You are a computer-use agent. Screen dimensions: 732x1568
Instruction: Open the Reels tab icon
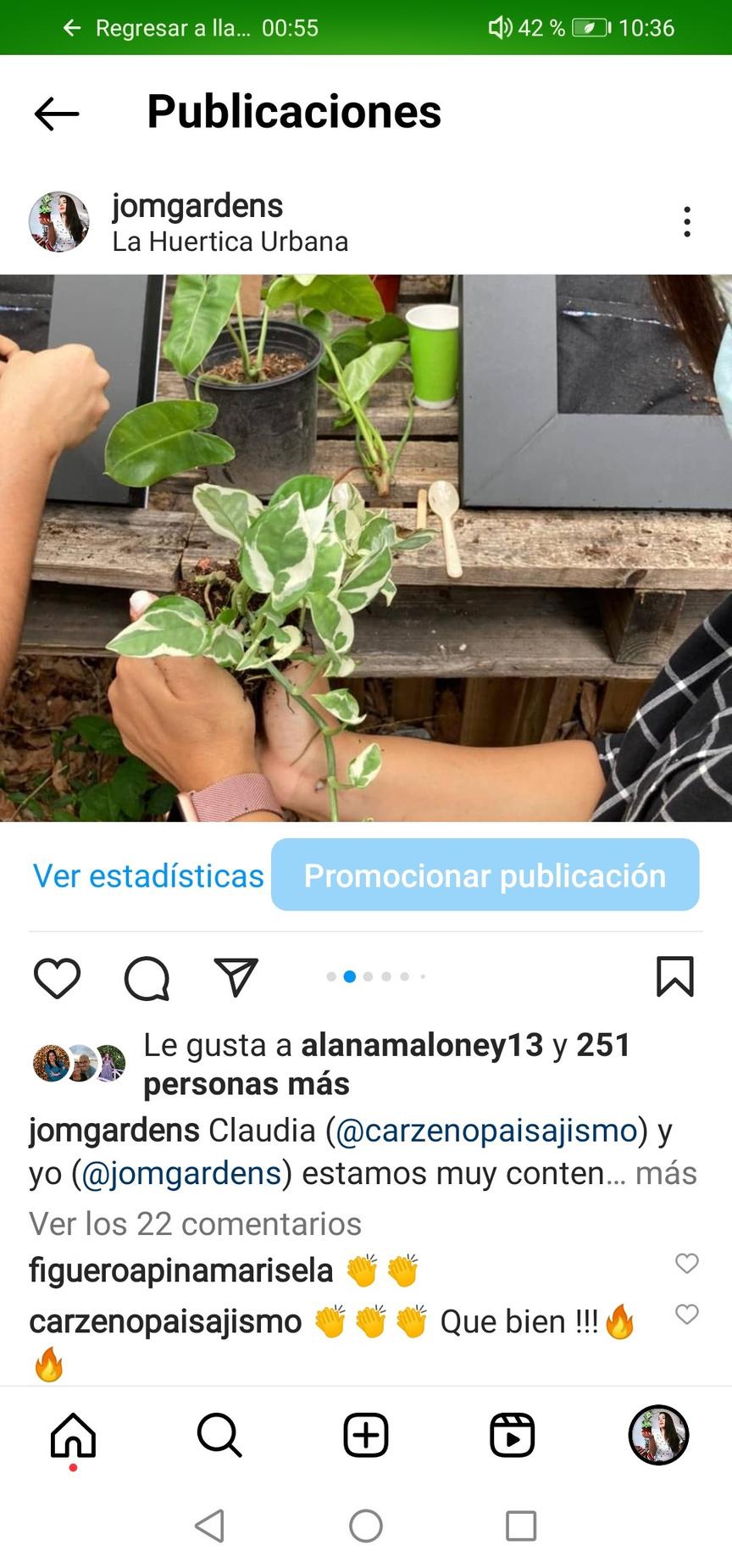pyautogui.click(x=513, y=1435)
